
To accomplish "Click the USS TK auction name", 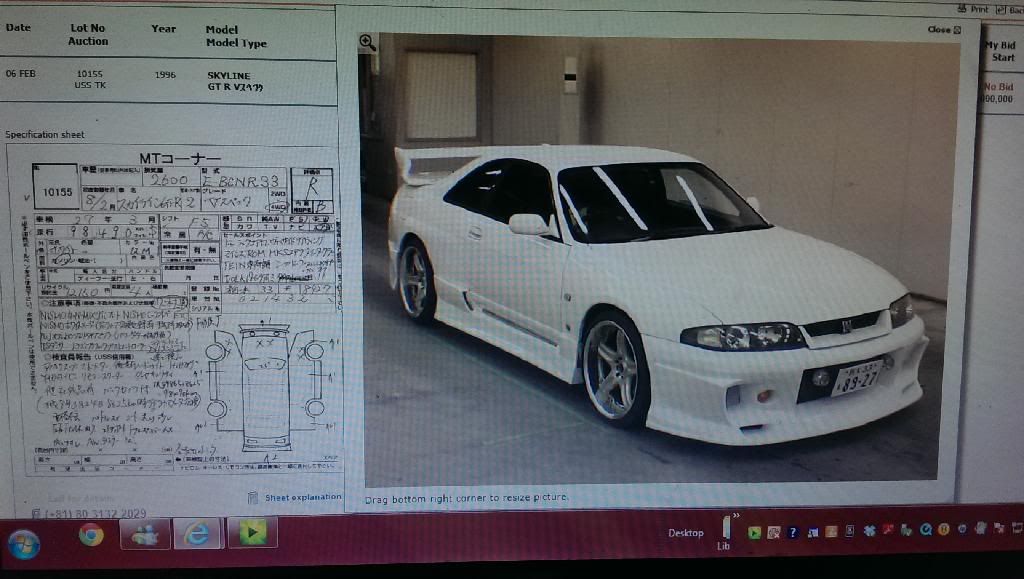I will pyautogui.click(x=90, y=86).
